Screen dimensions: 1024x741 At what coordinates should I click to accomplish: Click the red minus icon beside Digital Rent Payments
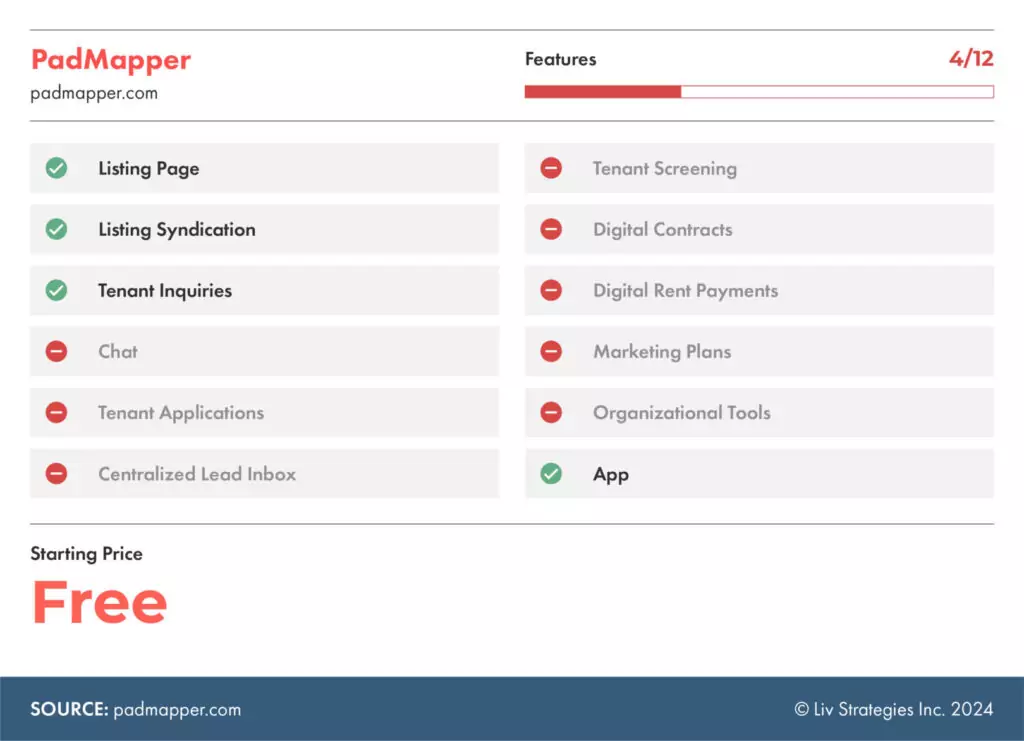551,290
